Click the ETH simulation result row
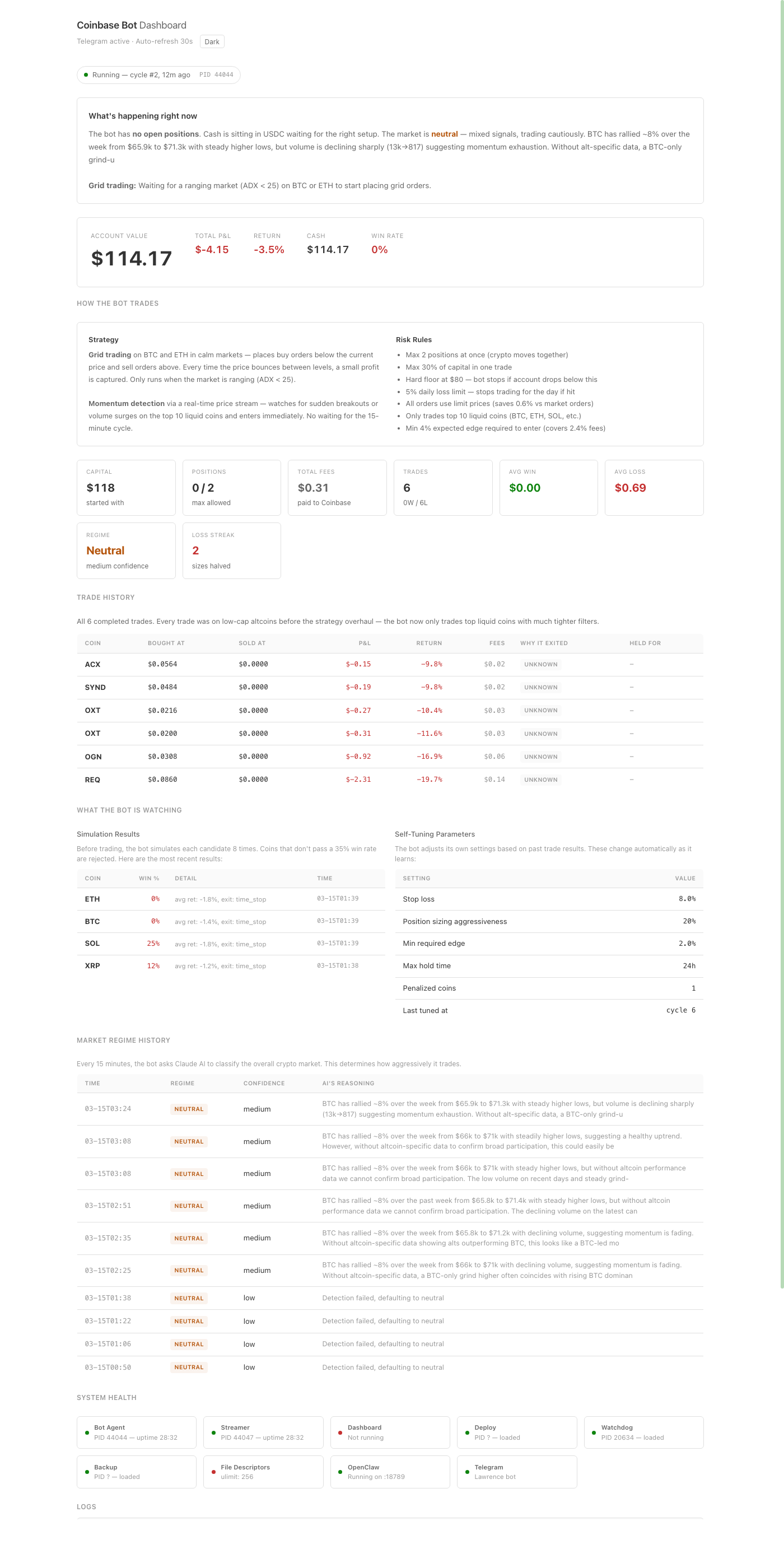Image resolution: width=784 pixels, height=1568 pixels. tap(231, 899)
